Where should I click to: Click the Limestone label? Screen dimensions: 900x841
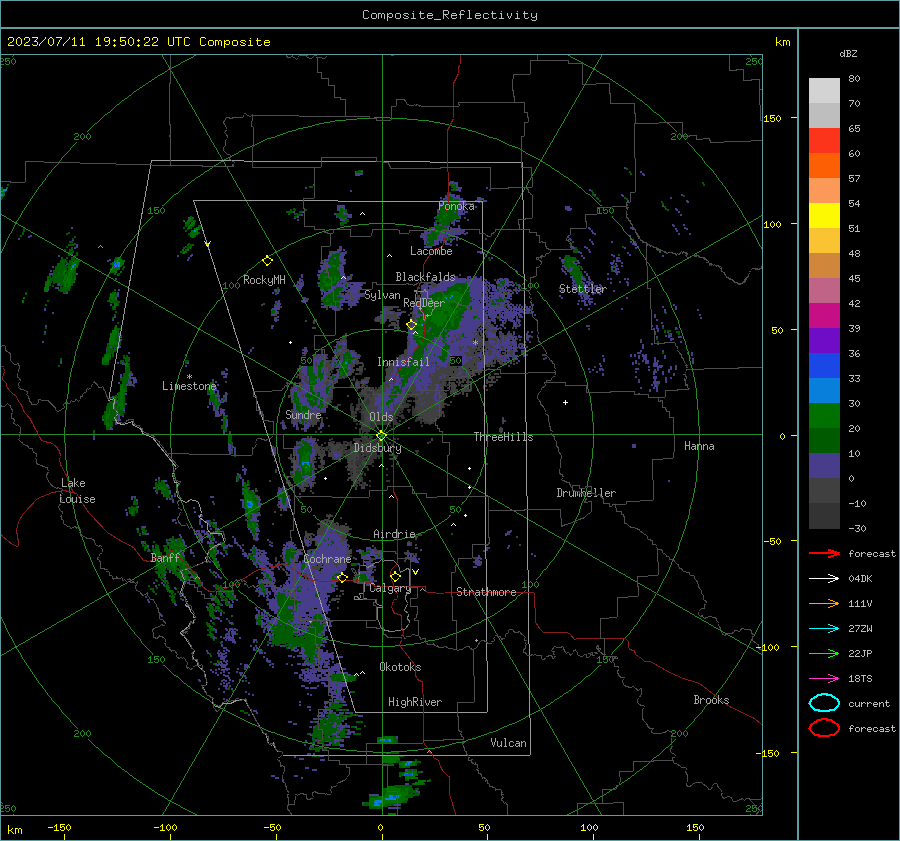[189, 386]
